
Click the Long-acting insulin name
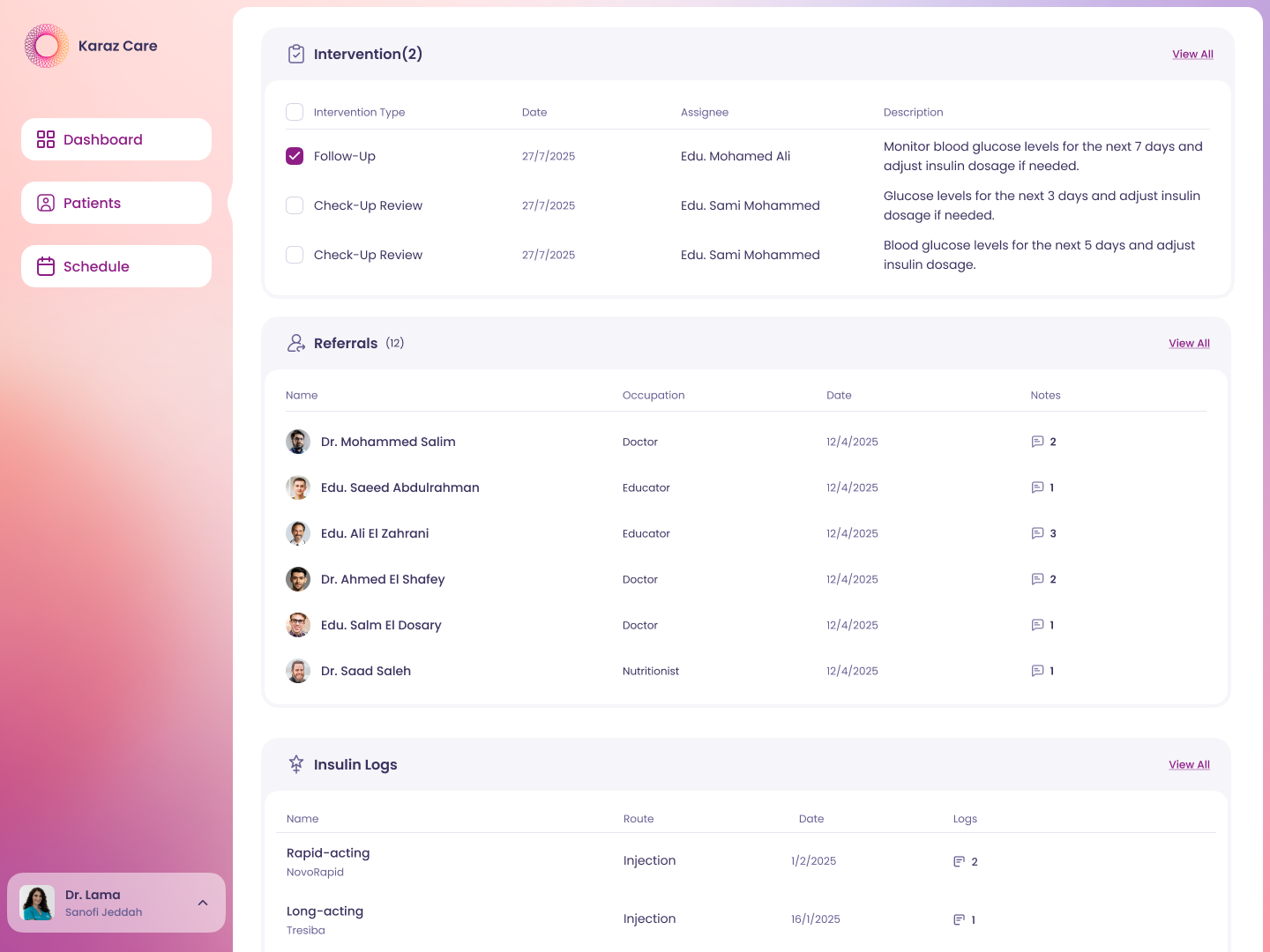(x=325, y=911)
